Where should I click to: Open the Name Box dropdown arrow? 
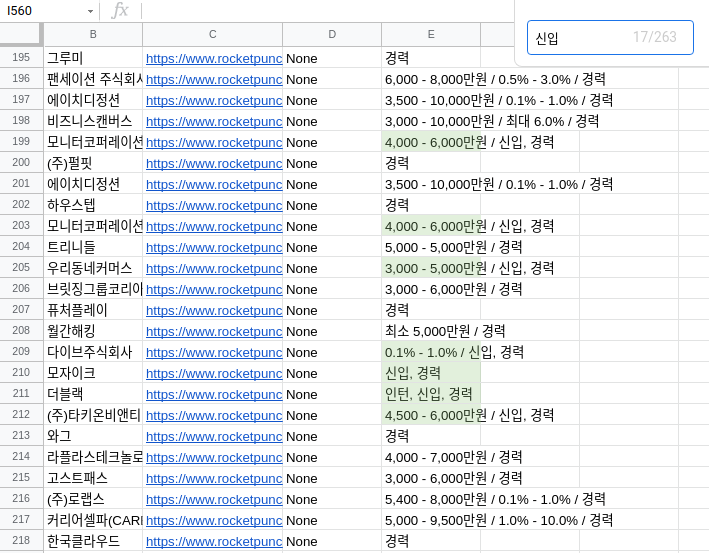point(90,11)
